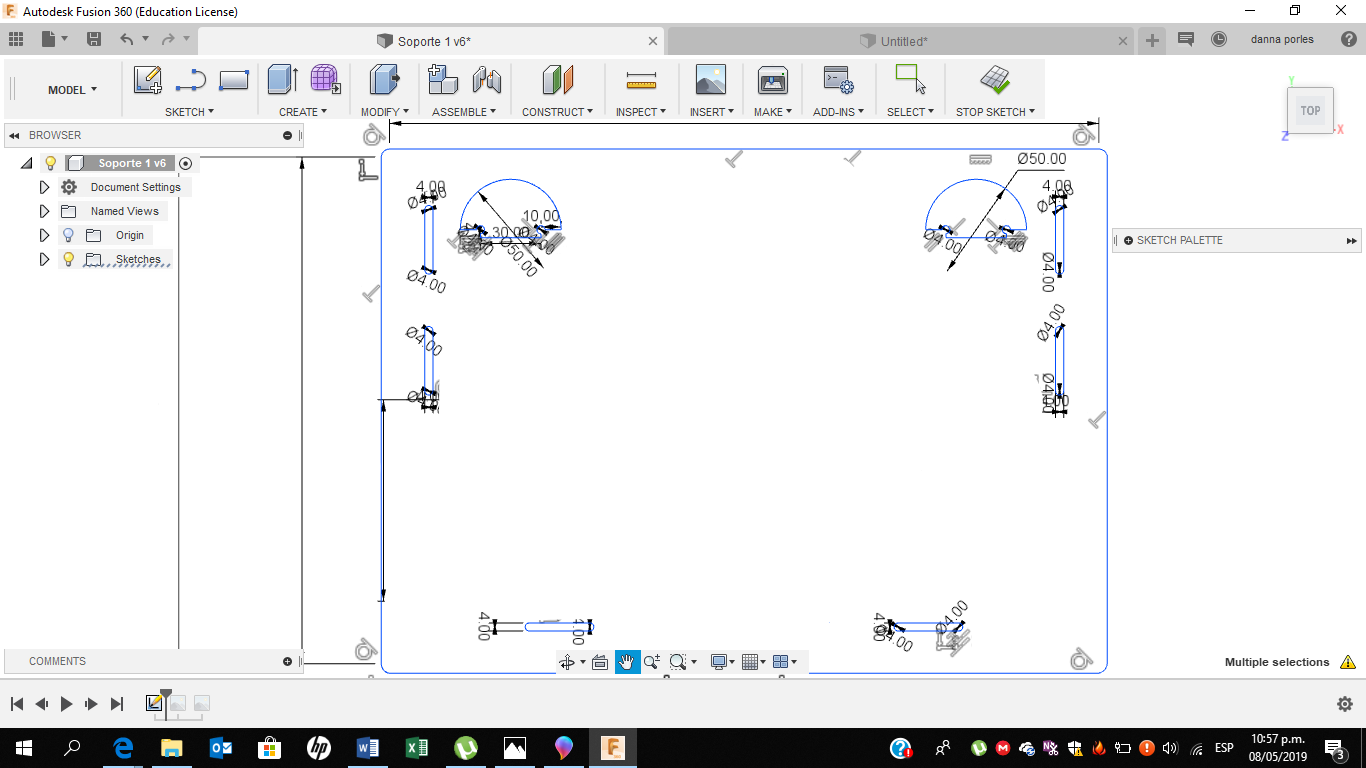Screen dimensions: 1366x768
Task: Click the Ø50.00 dimension label at upper right
Action: (1042, 159)
